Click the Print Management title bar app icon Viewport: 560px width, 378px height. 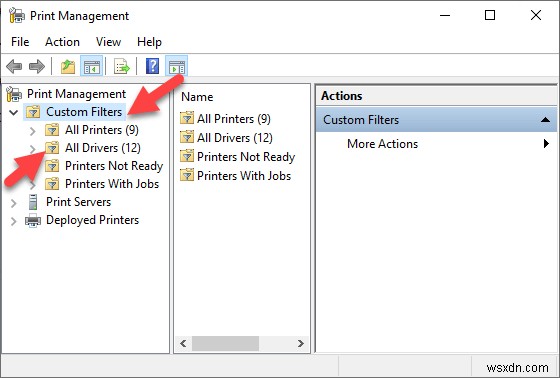(x=17, y=16)
